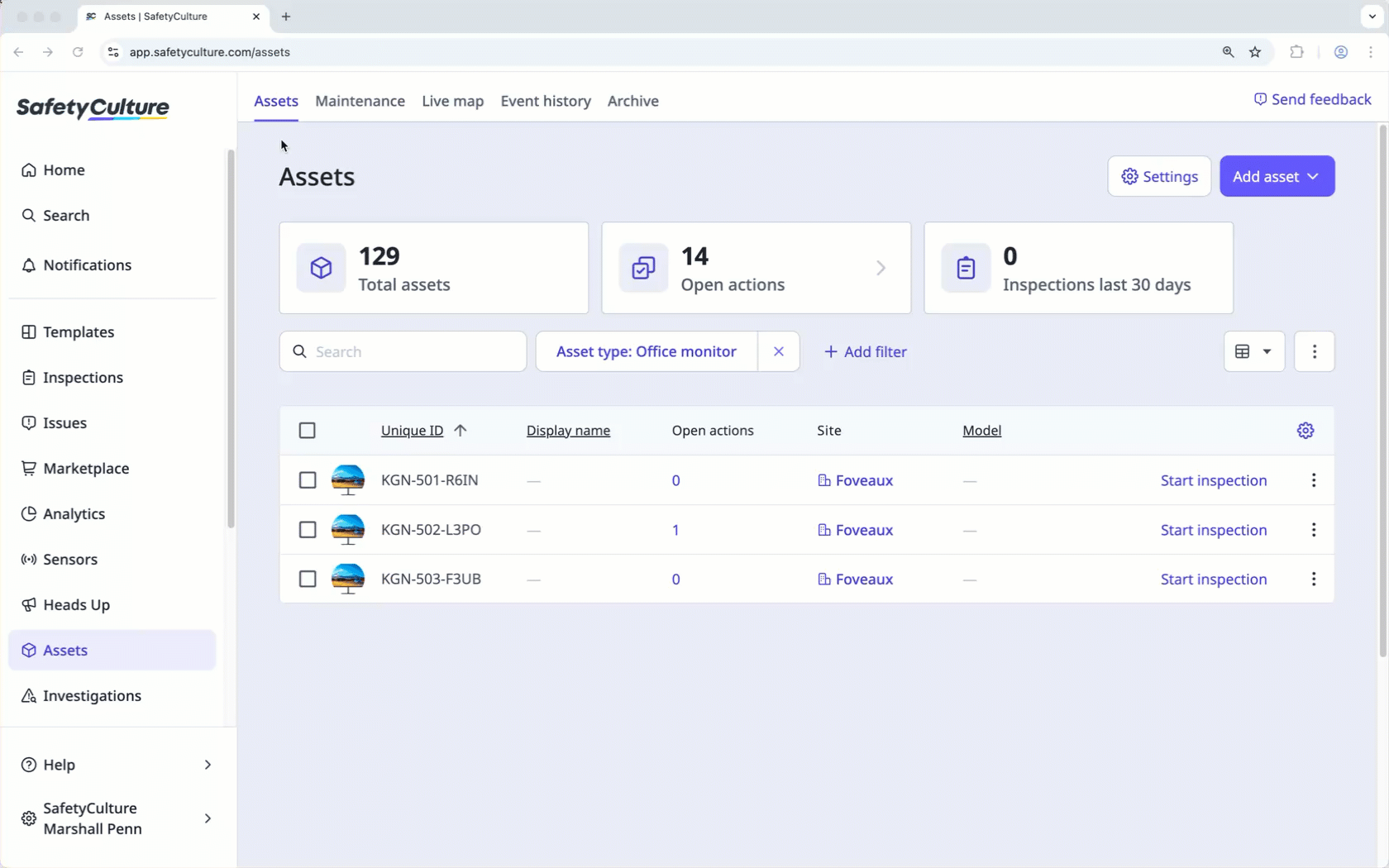View site information icon in address bar

[x=113, y=52]
